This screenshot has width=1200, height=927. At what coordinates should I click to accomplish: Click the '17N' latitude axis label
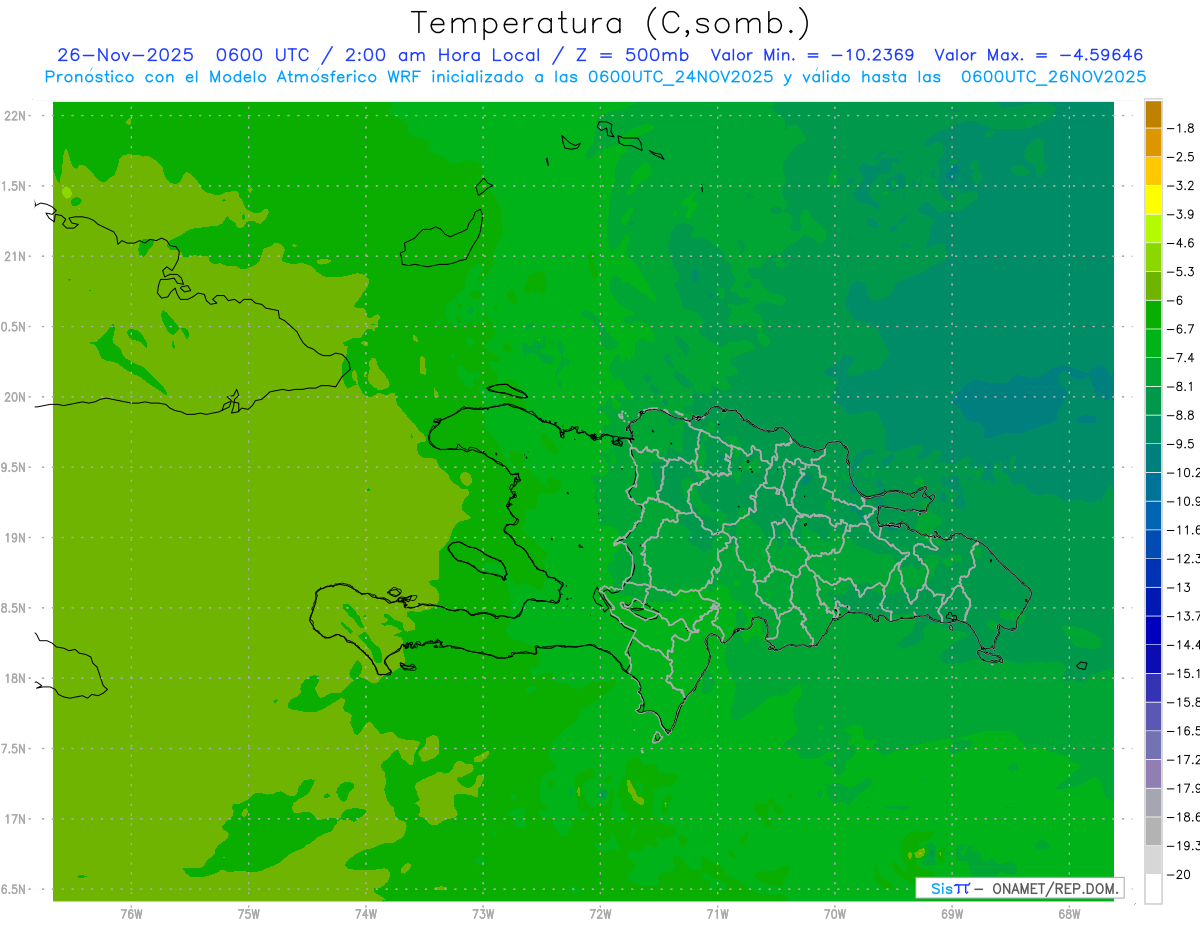pyautogui.click(x=15, y=819)
